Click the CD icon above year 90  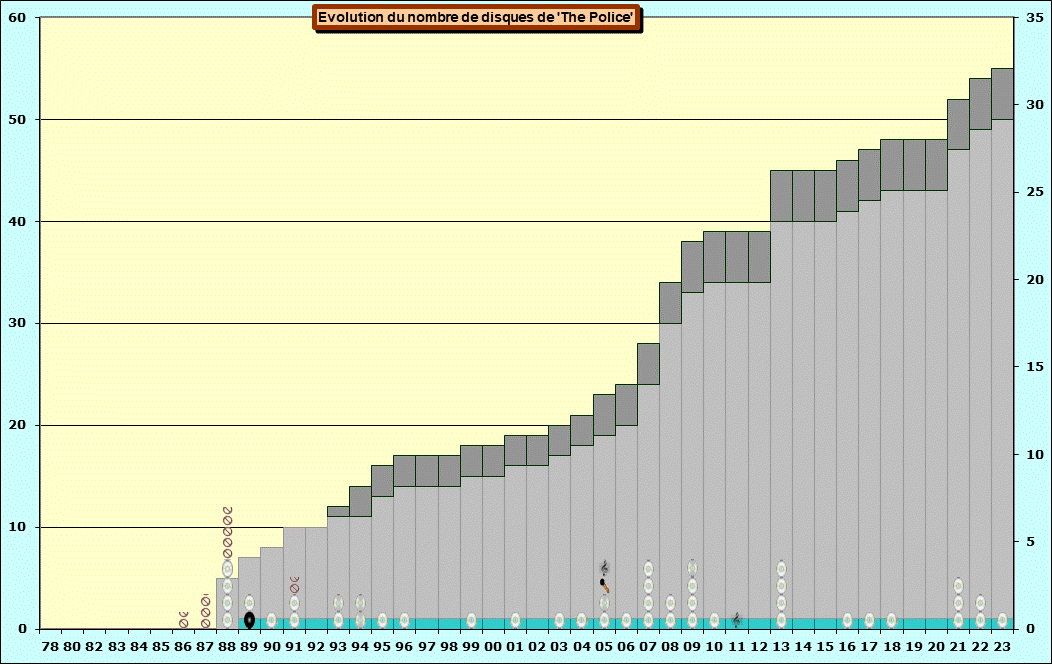272,620
